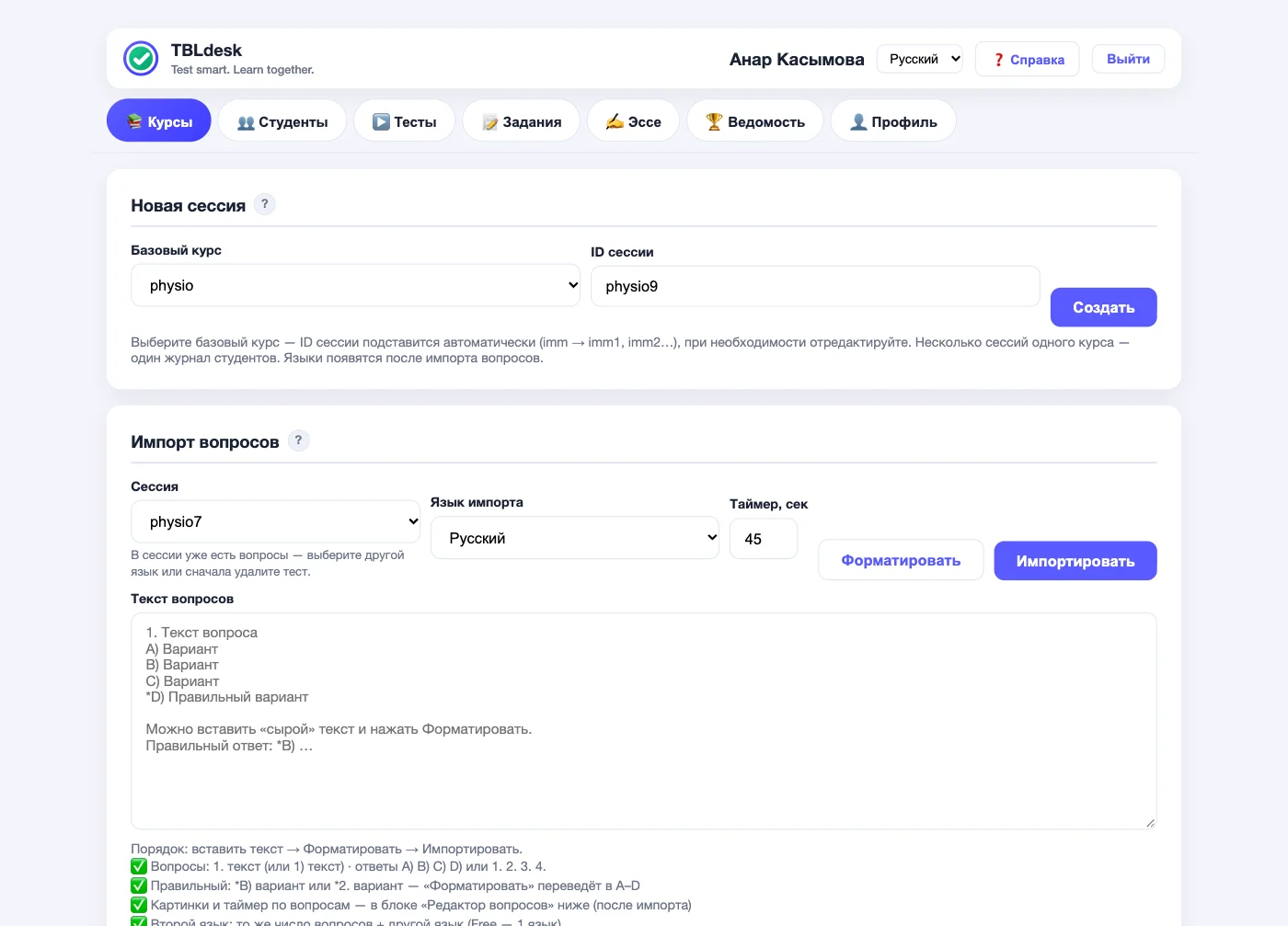Open the Ведомость tab

(x=755, y=120)
